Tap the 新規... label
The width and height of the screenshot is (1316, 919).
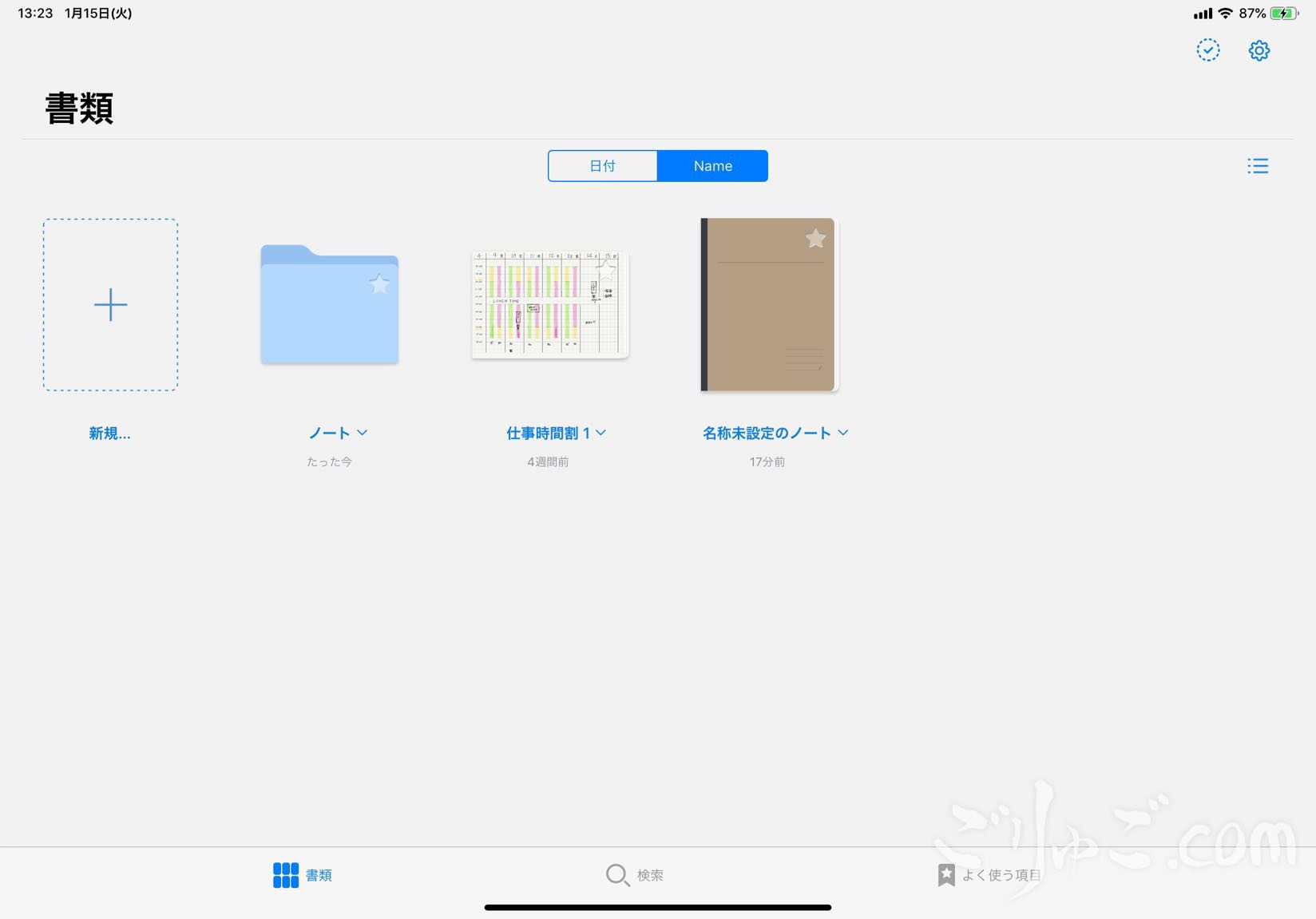109,434
